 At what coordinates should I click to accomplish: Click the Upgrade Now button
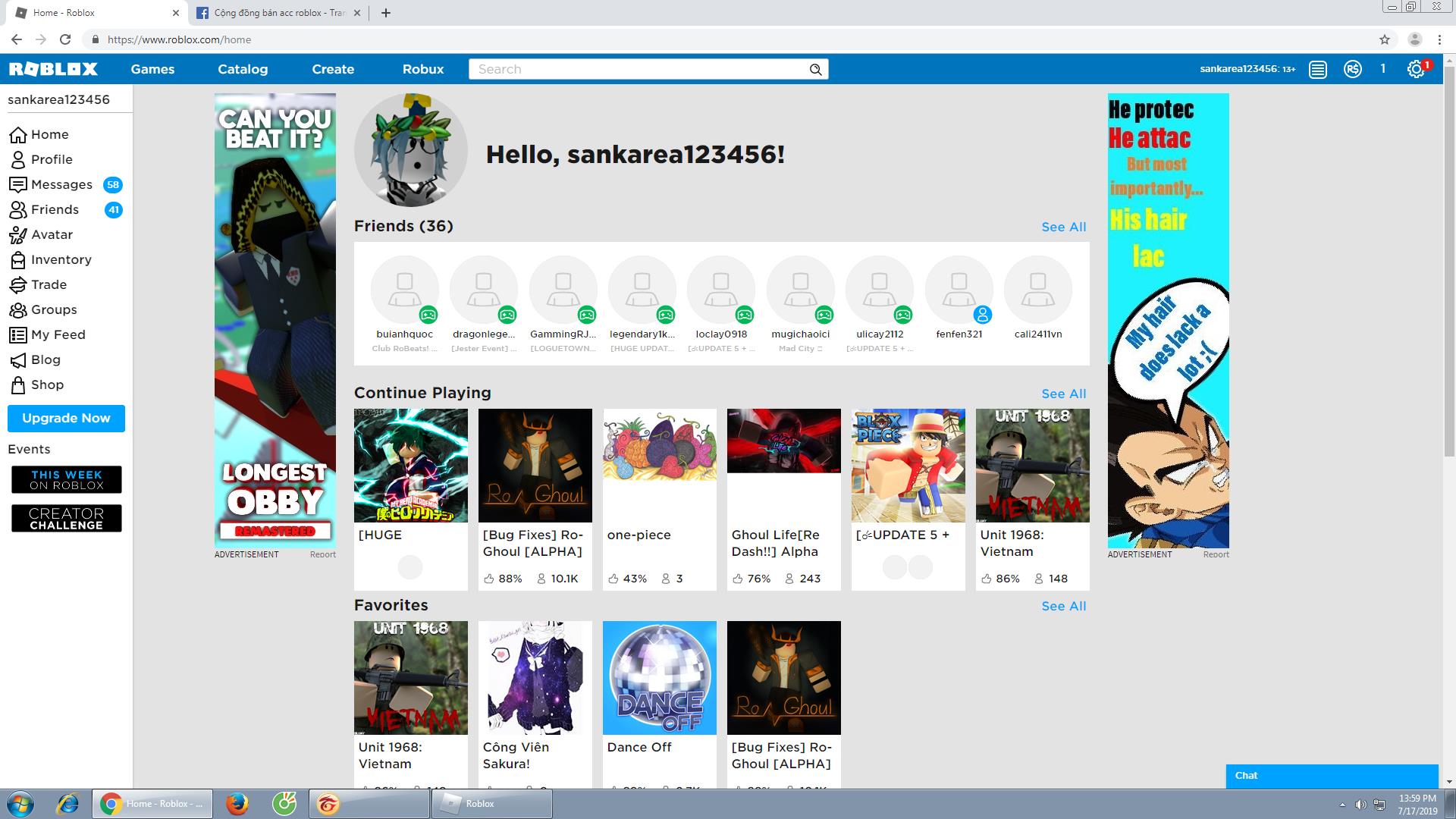click(66, 419)
